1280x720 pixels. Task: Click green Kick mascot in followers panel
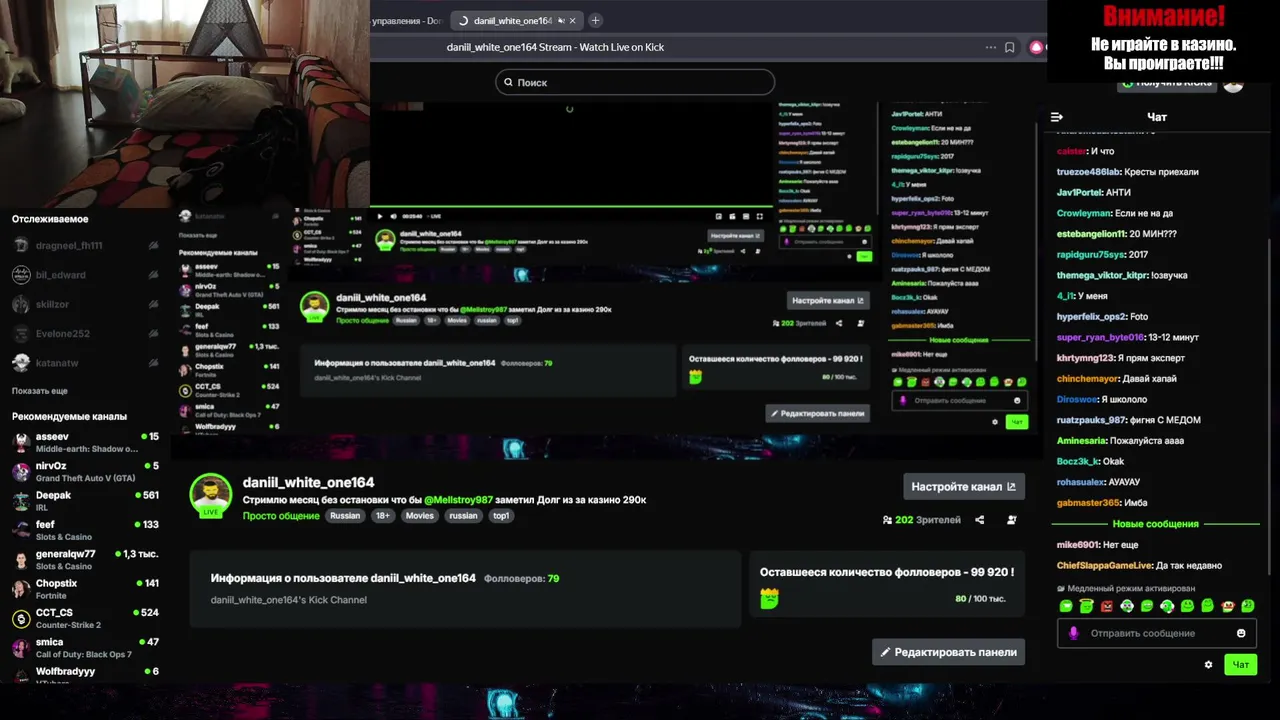[769, 599]
